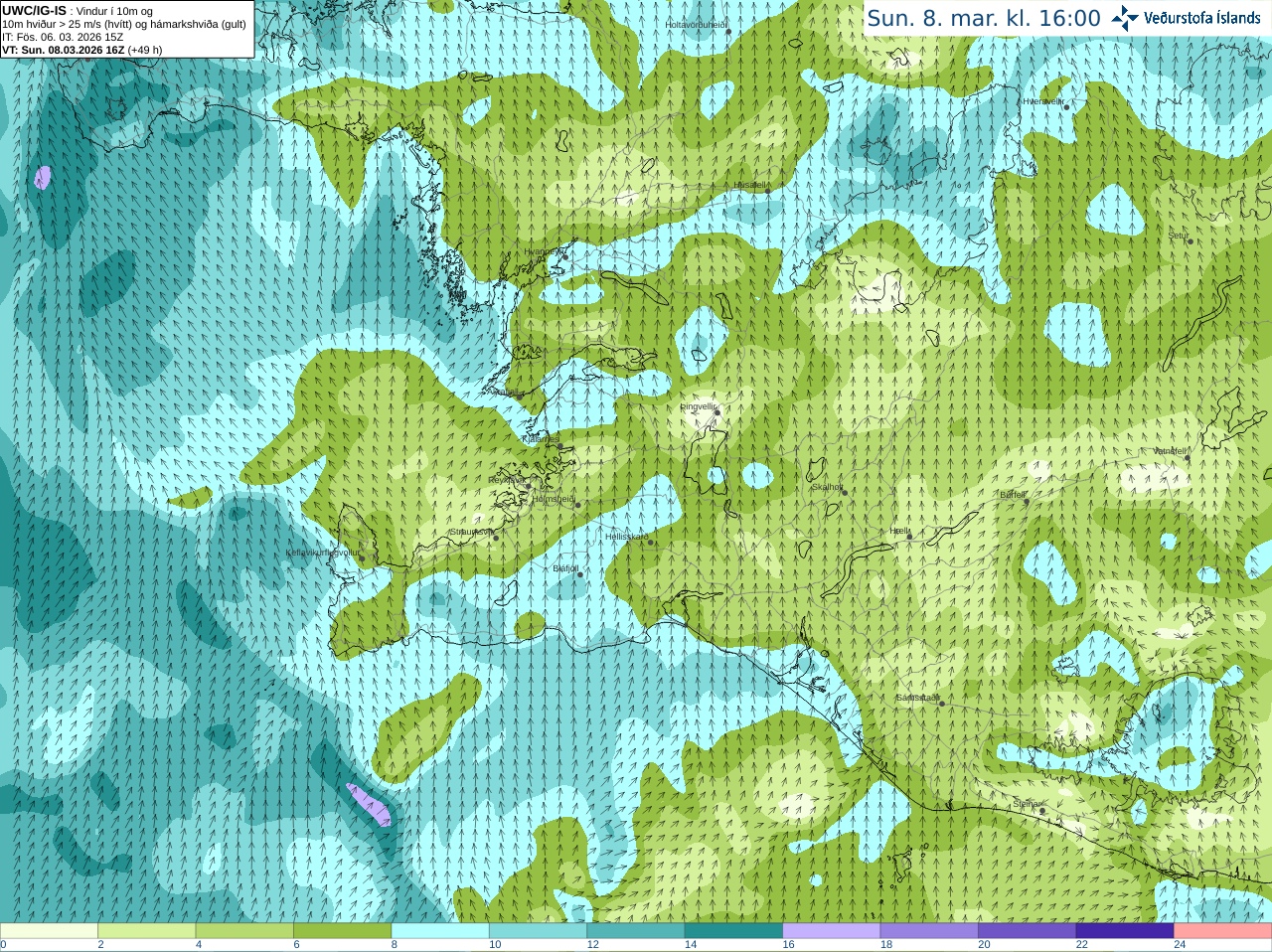Click the small lavender wind patch in northwest sea
This screenshot has height=952, width=1272.
pos(42,178)
